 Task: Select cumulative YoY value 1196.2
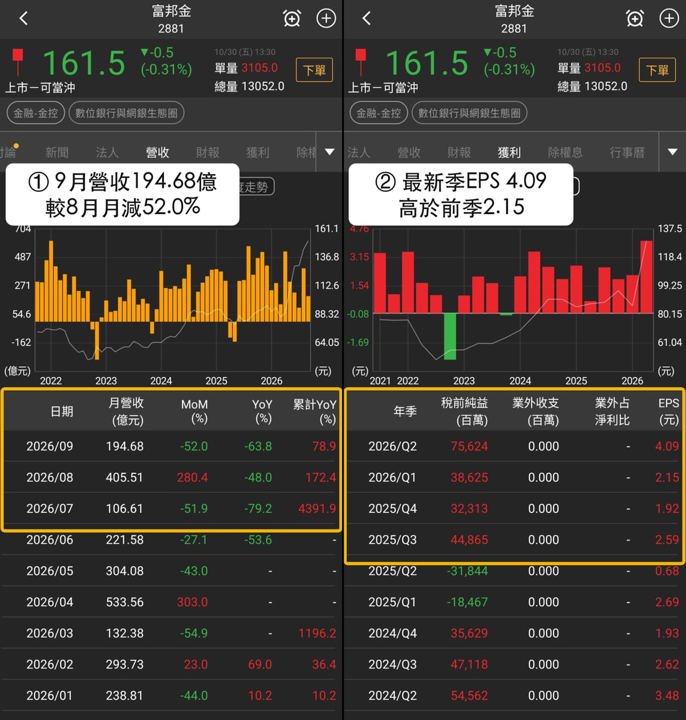(317, 633)
